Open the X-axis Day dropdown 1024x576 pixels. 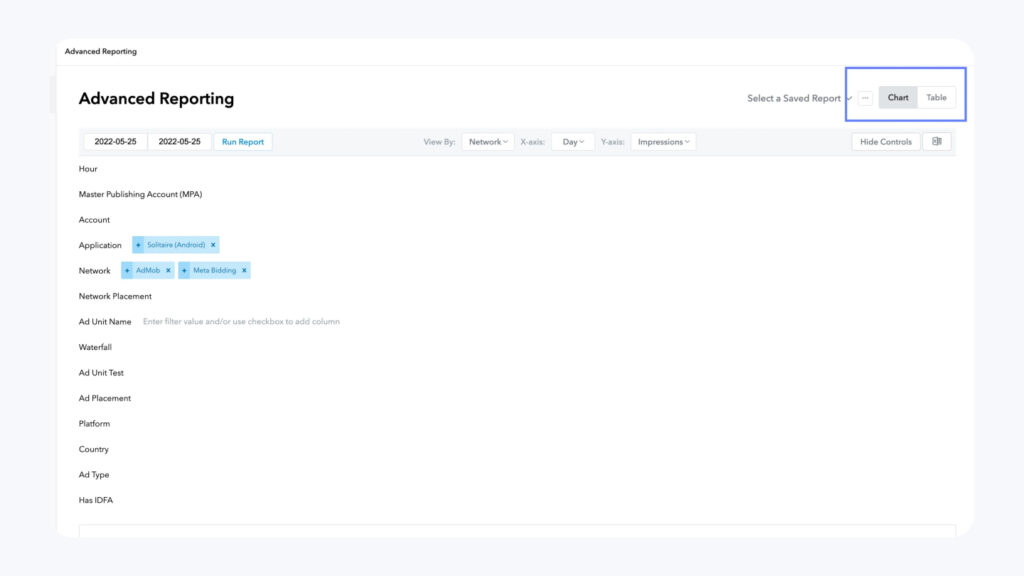[573, 142]
